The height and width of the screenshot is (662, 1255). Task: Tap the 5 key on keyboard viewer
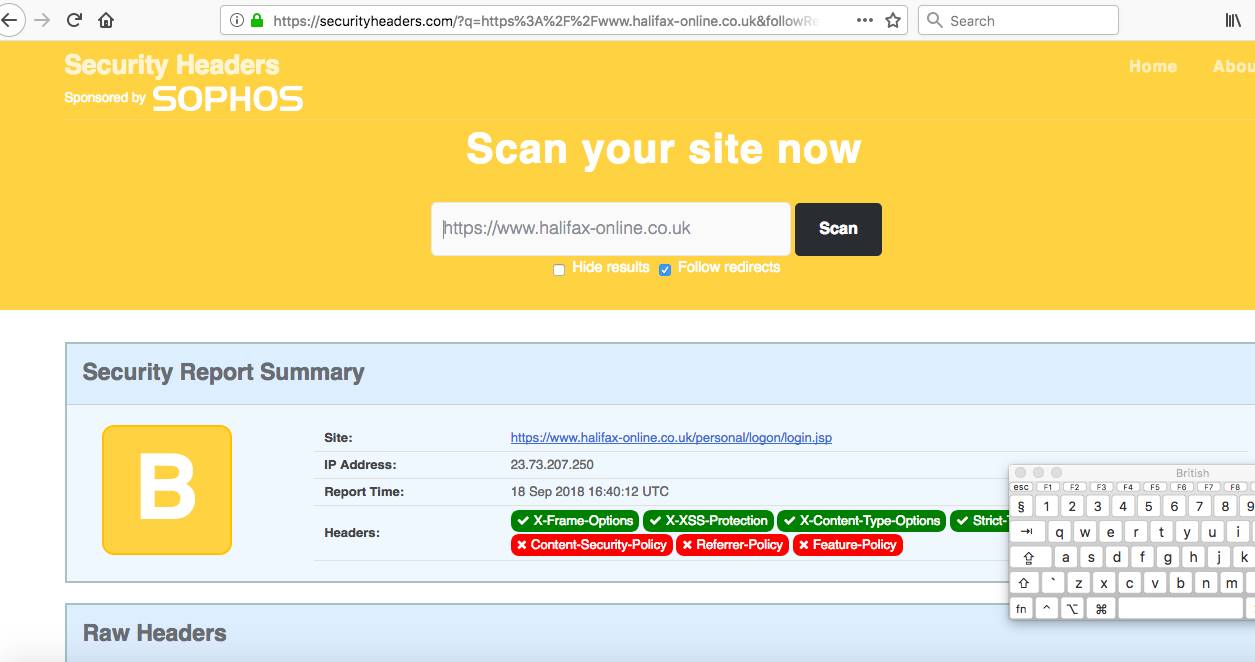click(1149, 507)
